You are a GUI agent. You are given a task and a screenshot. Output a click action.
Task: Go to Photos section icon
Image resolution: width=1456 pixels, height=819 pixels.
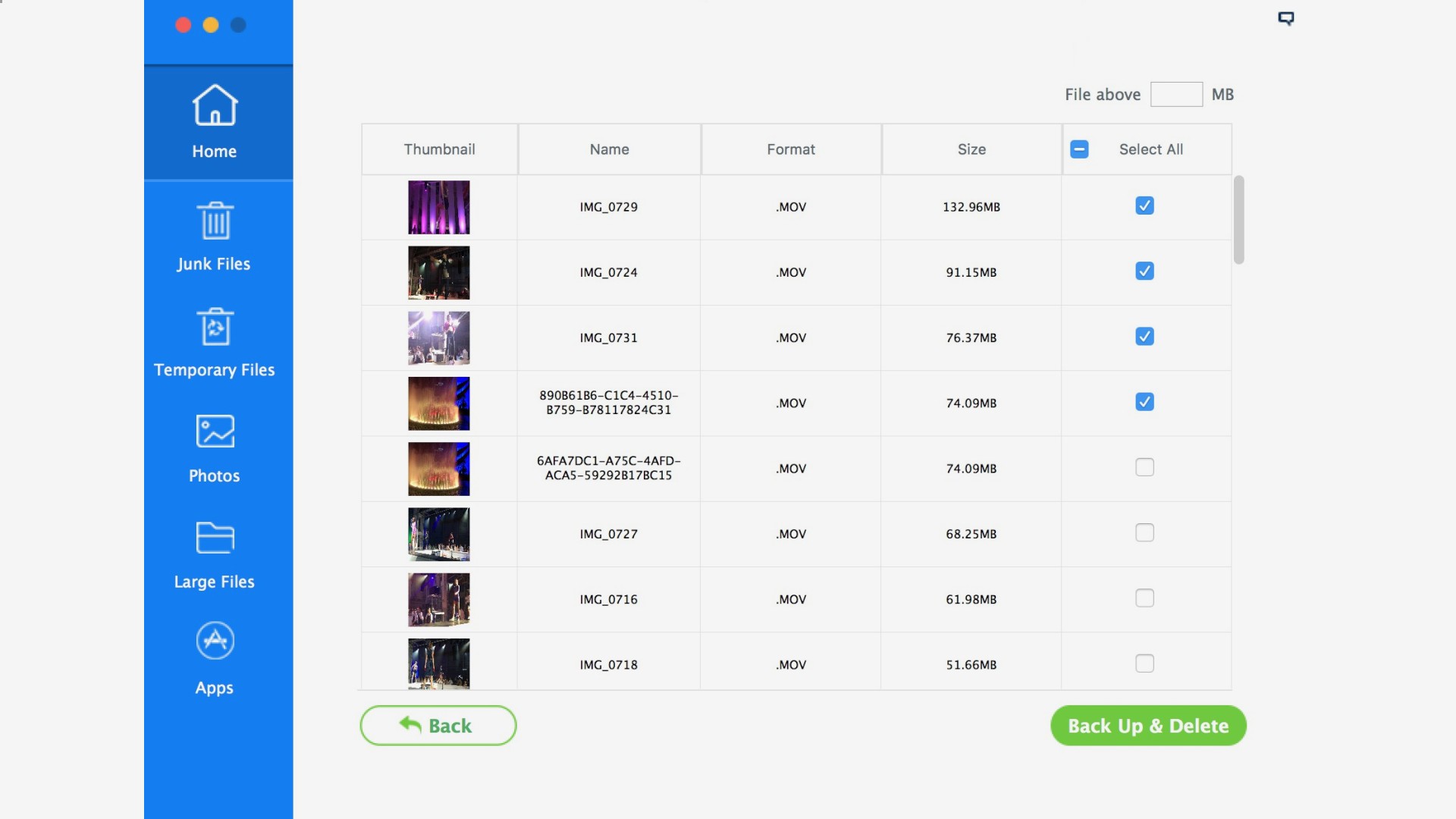[x=215, y=432]
